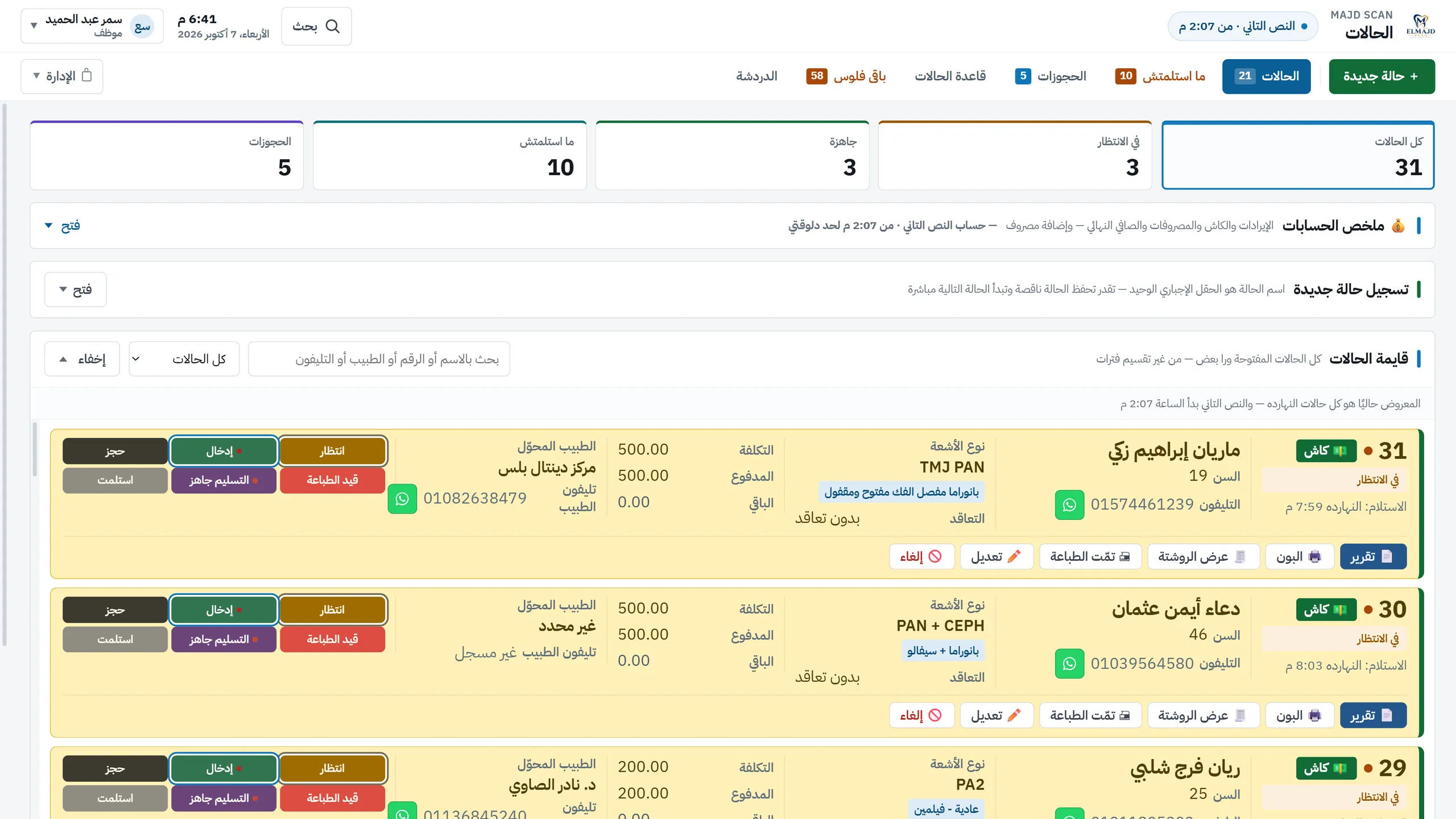Click the ELMAJD logo icon

[x=1421, y=26]
